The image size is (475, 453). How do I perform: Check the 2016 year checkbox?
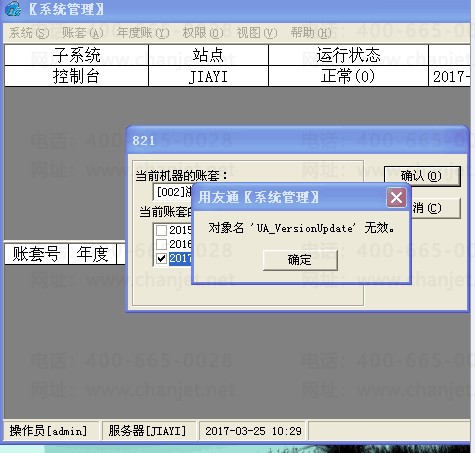[162, 244]
